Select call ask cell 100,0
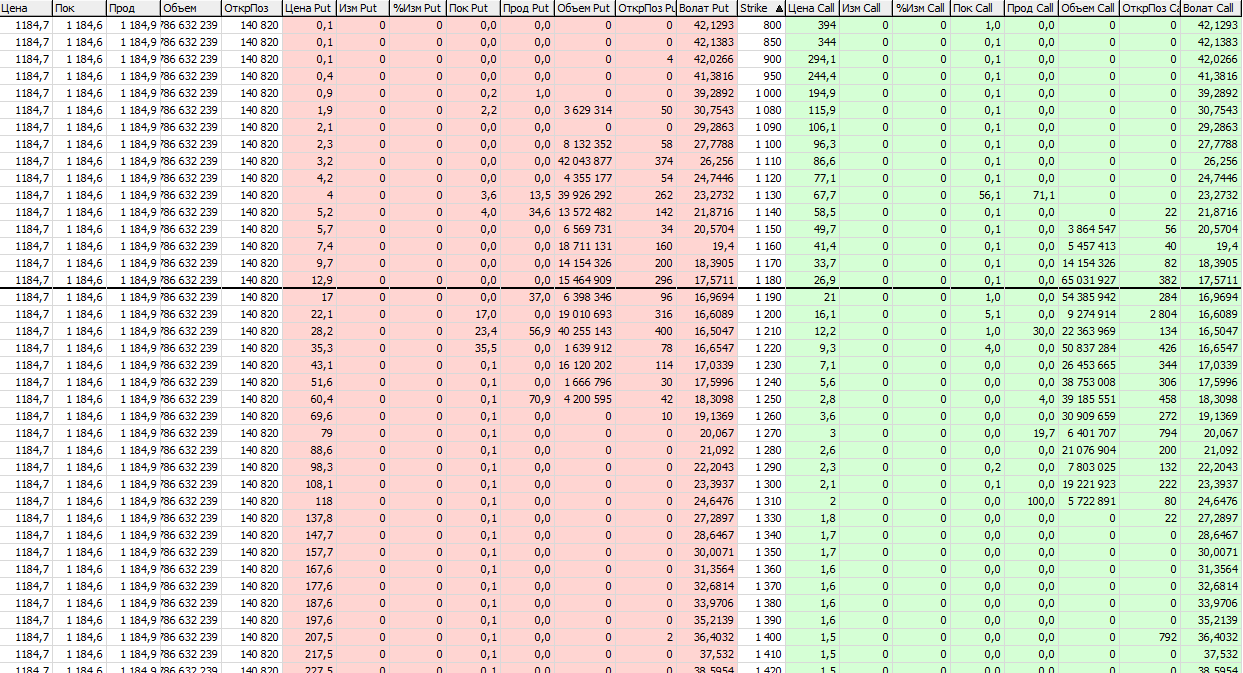Screen dimensions: 1243x673 (x=1031, y=501)
